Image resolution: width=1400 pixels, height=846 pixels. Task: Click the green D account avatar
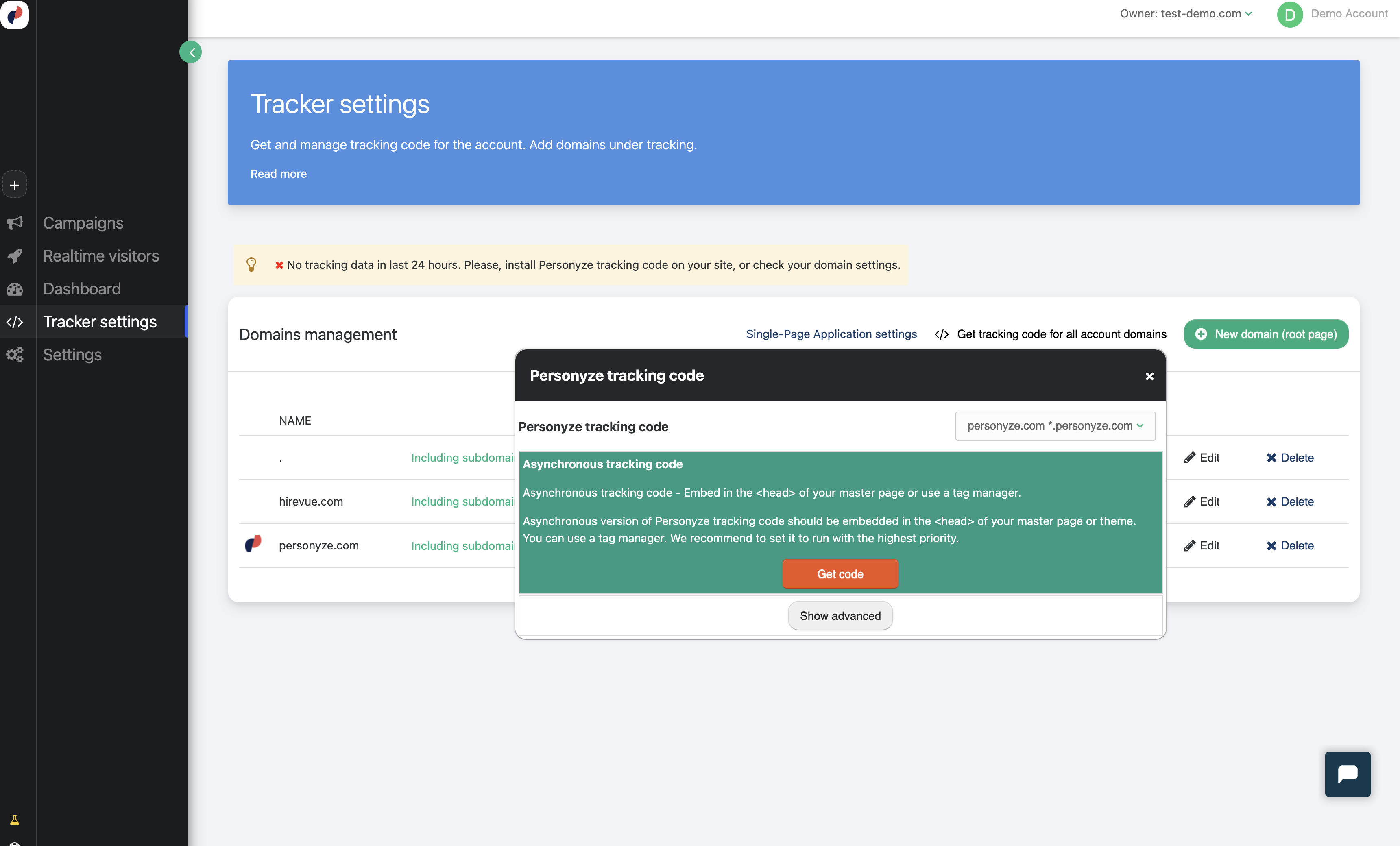click(x=1290, y=14)
